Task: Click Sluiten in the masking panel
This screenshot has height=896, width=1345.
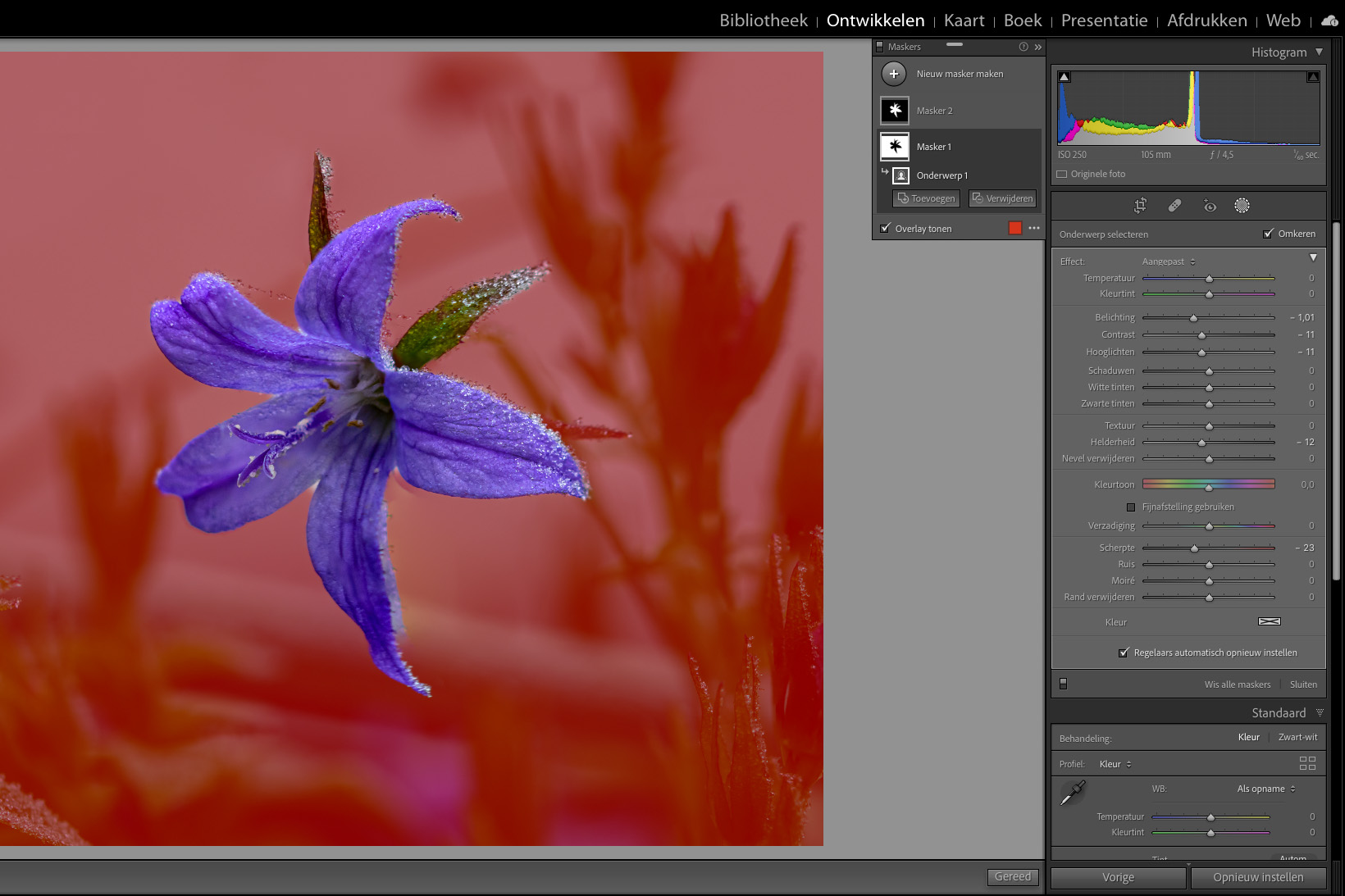Action: click(x=1303, y=685)
